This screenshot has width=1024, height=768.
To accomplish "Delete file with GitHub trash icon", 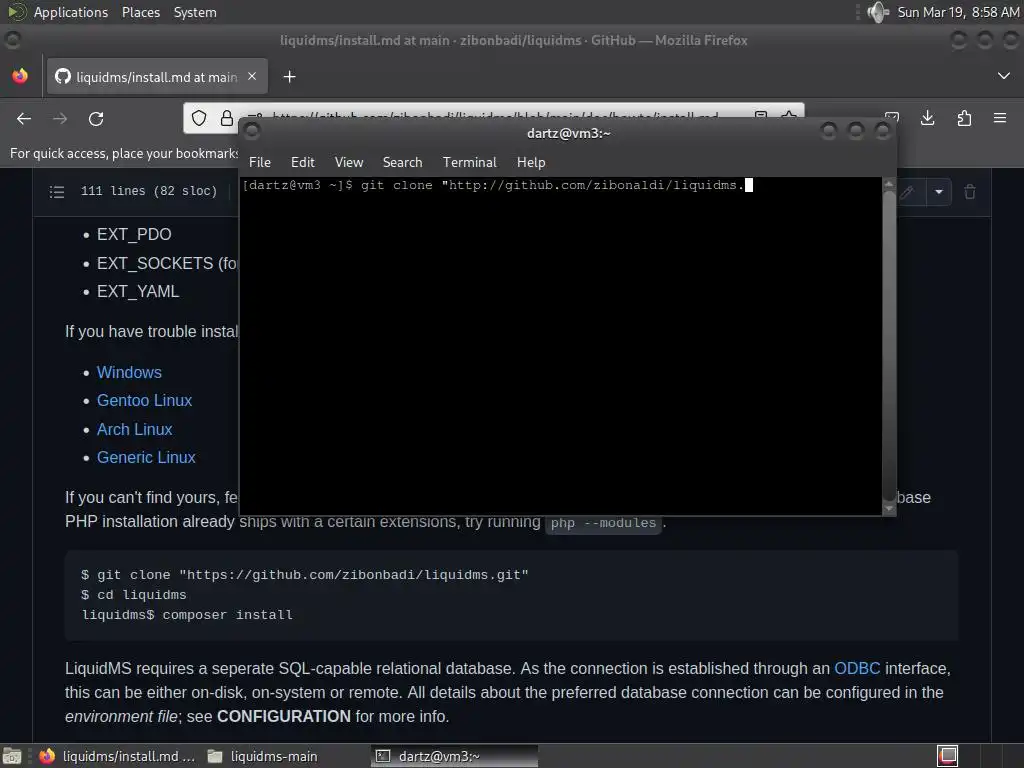I will 970,192.
